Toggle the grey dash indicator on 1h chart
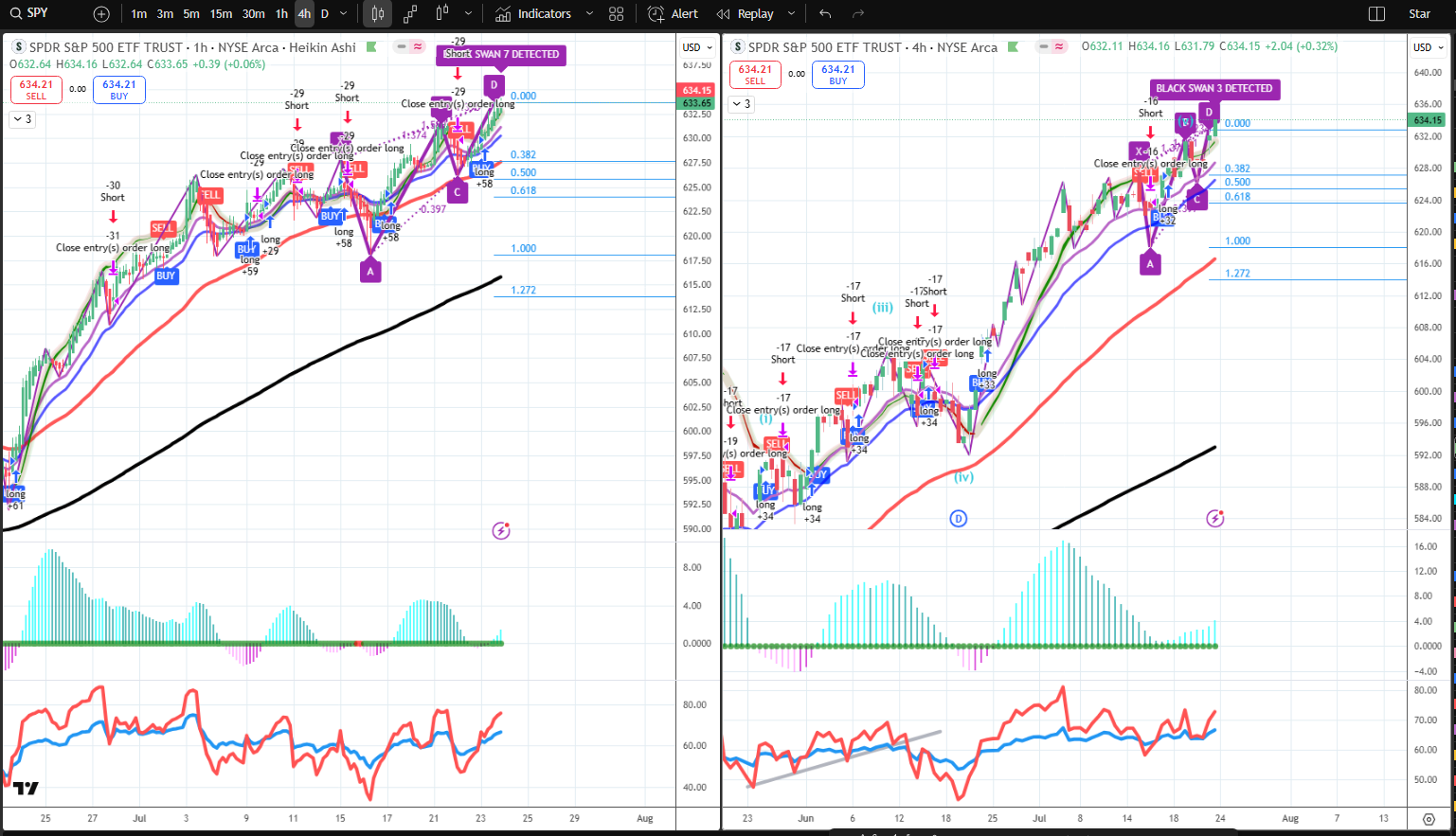Screen dimensions: 1456x836 tap(403, 46)
